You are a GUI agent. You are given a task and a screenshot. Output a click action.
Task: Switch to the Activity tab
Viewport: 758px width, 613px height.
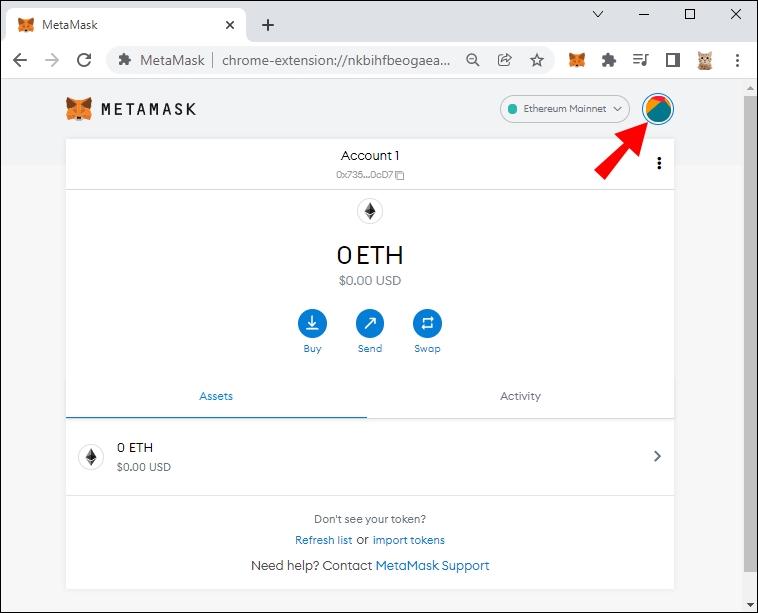coord(520,396)
